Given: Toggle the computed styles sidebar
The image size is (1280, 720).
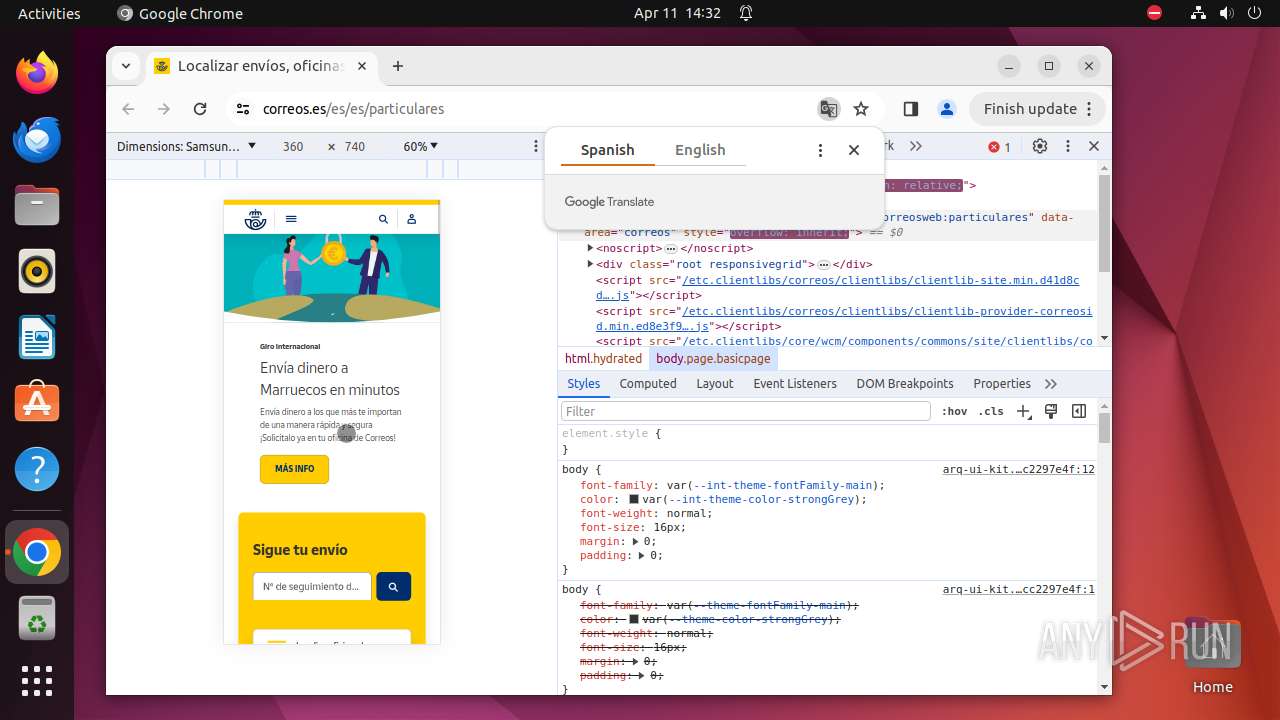Looking at the screenshot, I should [x=1079, y=411].
